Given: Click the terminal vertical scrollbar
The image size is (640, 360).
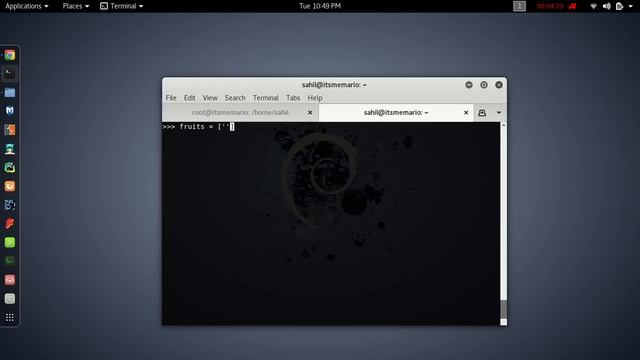Looking at the screenshot, I should pyautogui.click(x=504, y=224).
